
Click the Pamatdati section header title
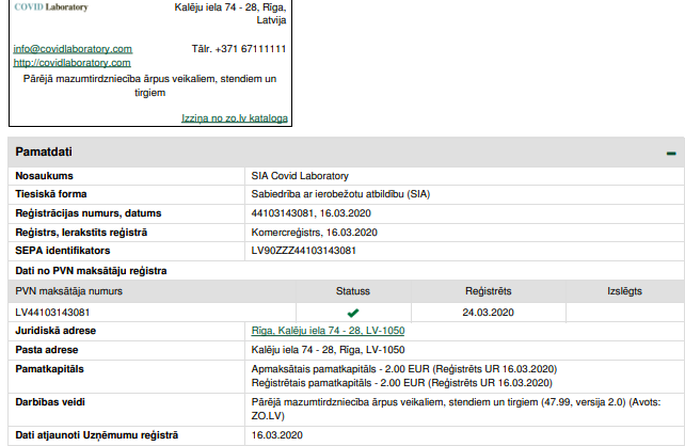click(x=44, y=152)
